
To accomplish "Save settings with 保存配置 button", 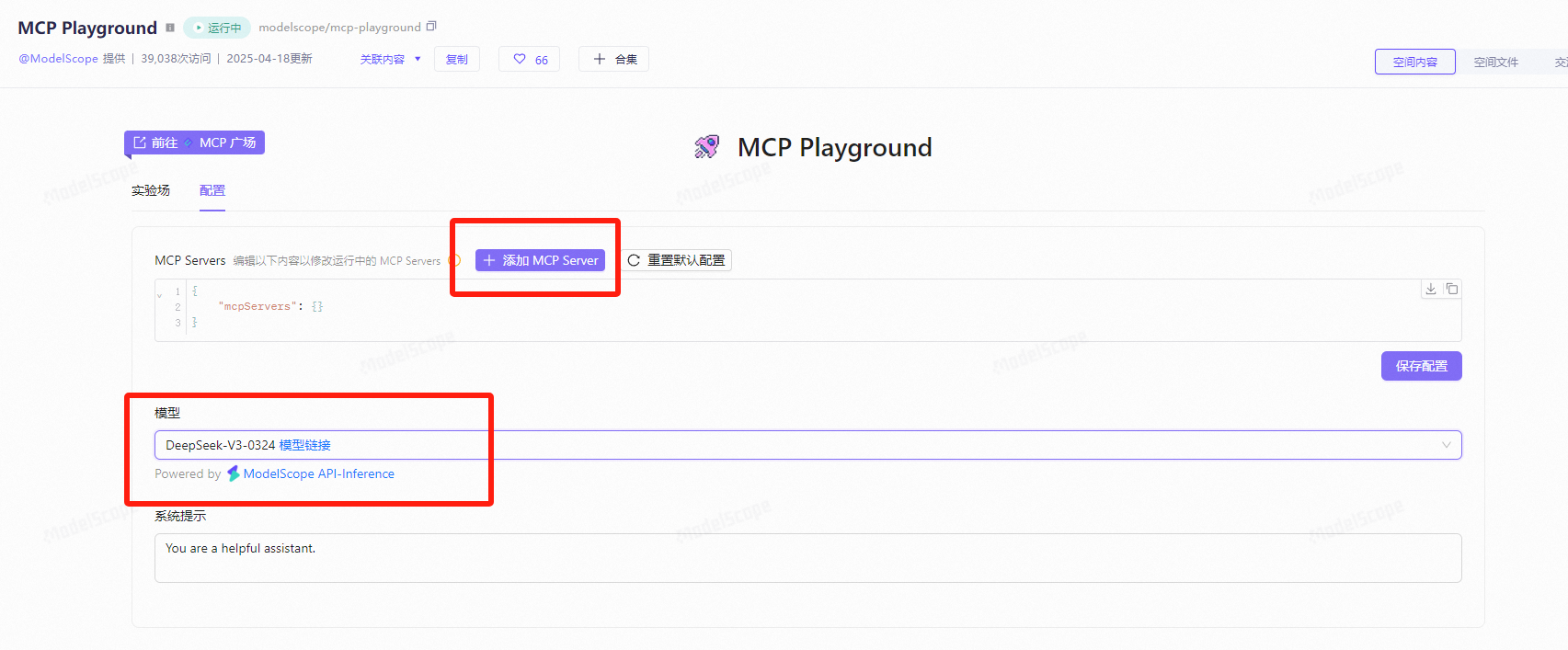I will pos(1421,366).
